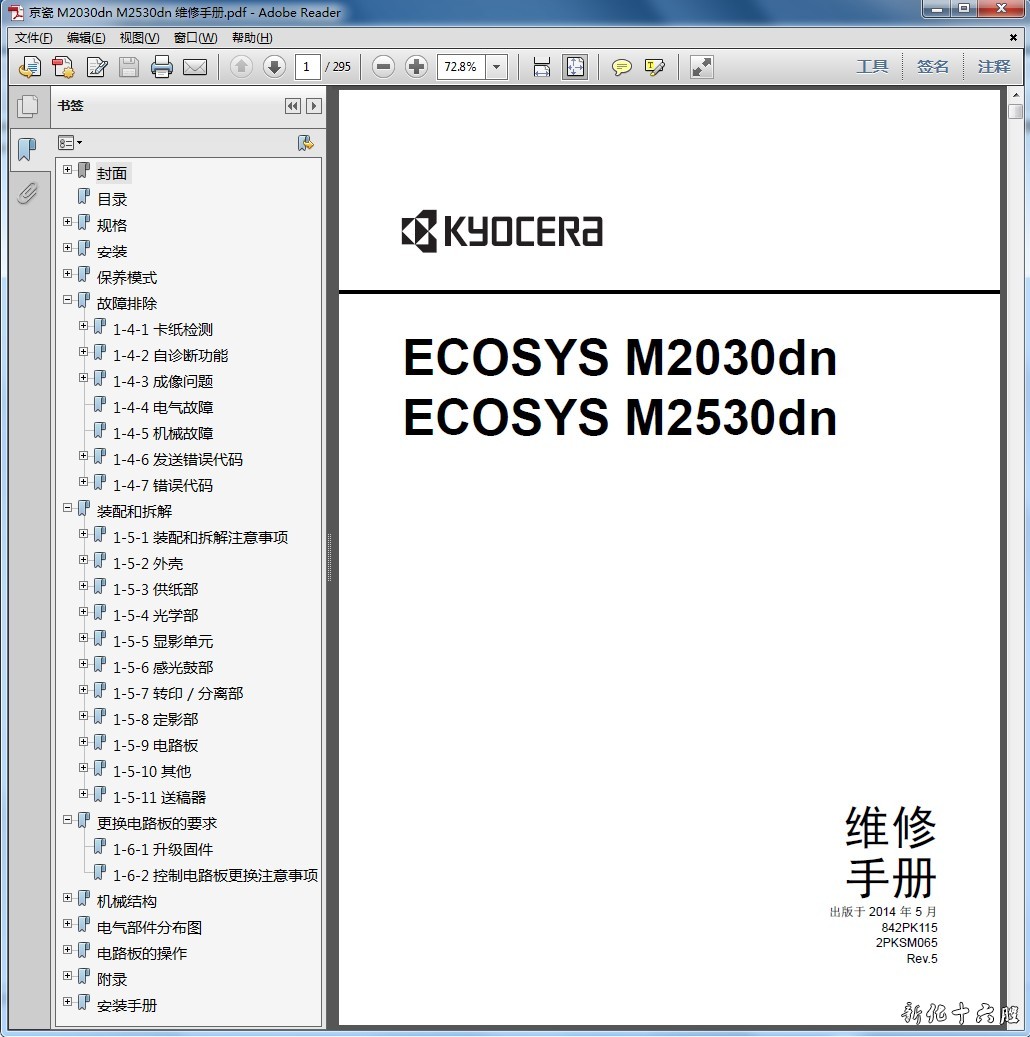Open the 文件(F) menu

[33, 38]
